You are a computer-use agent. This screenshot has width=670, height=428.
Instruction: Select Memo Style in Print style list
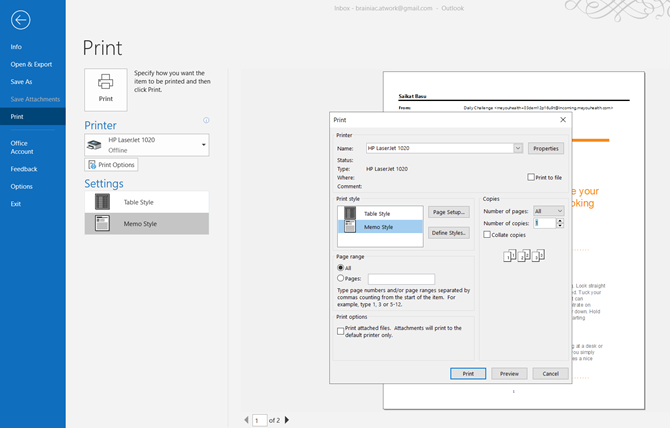(x=380, y=227)
